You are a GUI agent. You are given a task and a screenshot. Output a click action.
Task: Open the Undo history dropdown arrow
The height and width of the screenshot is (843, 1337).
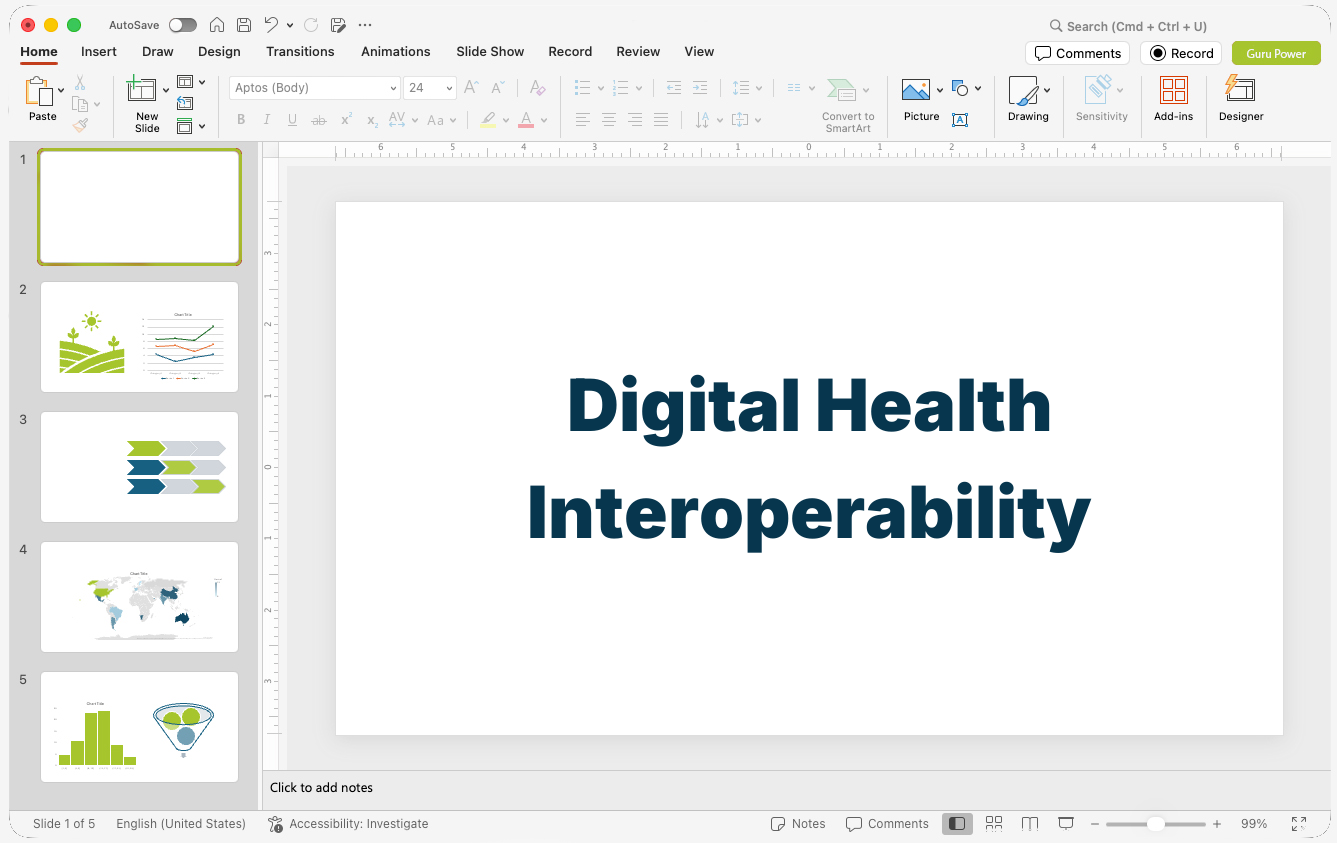pyautogui.click(x=290, y=25)
